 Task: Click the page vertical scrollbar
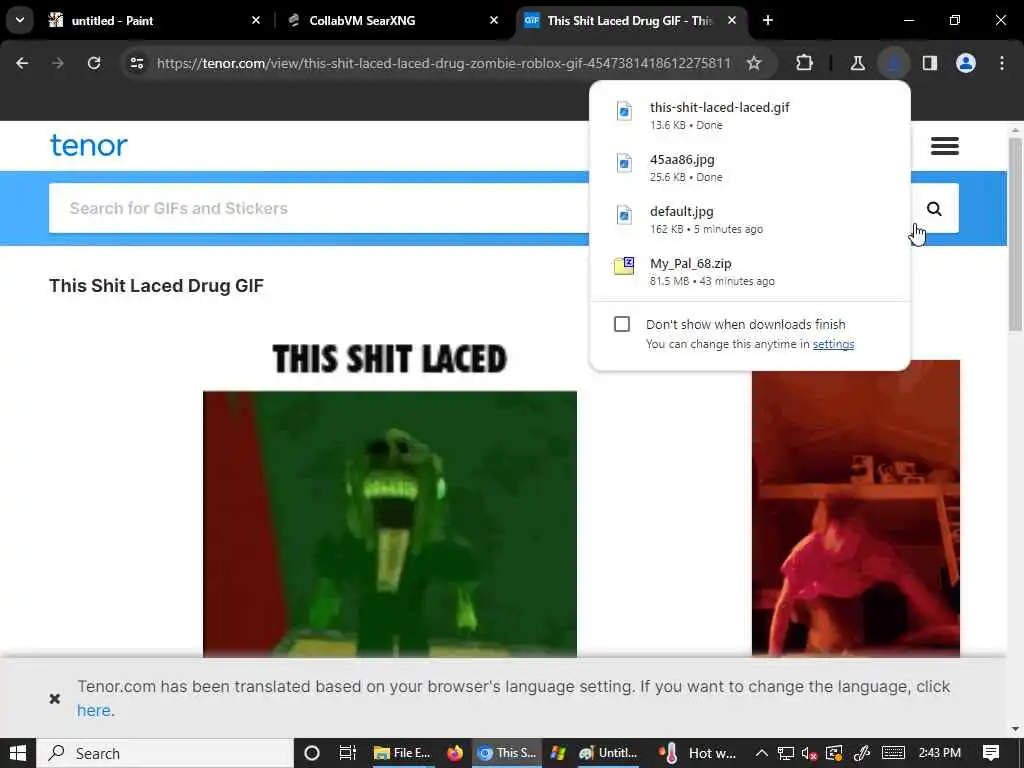point(1015,234)
